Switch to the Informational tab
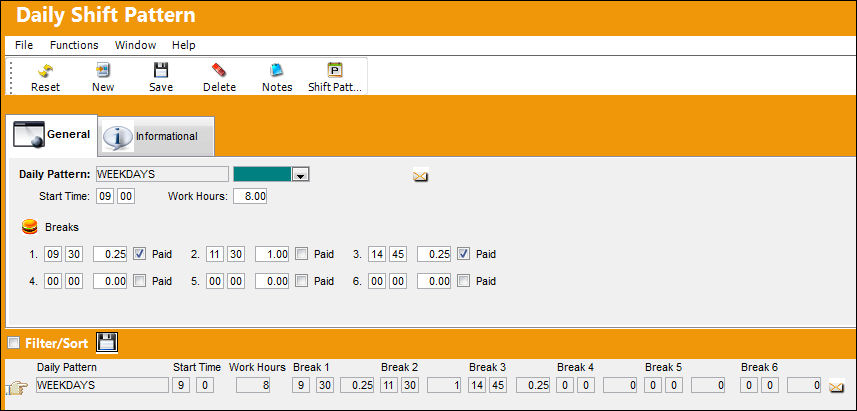Viewport: 857px width, 411px height. (x=156, y=136)
